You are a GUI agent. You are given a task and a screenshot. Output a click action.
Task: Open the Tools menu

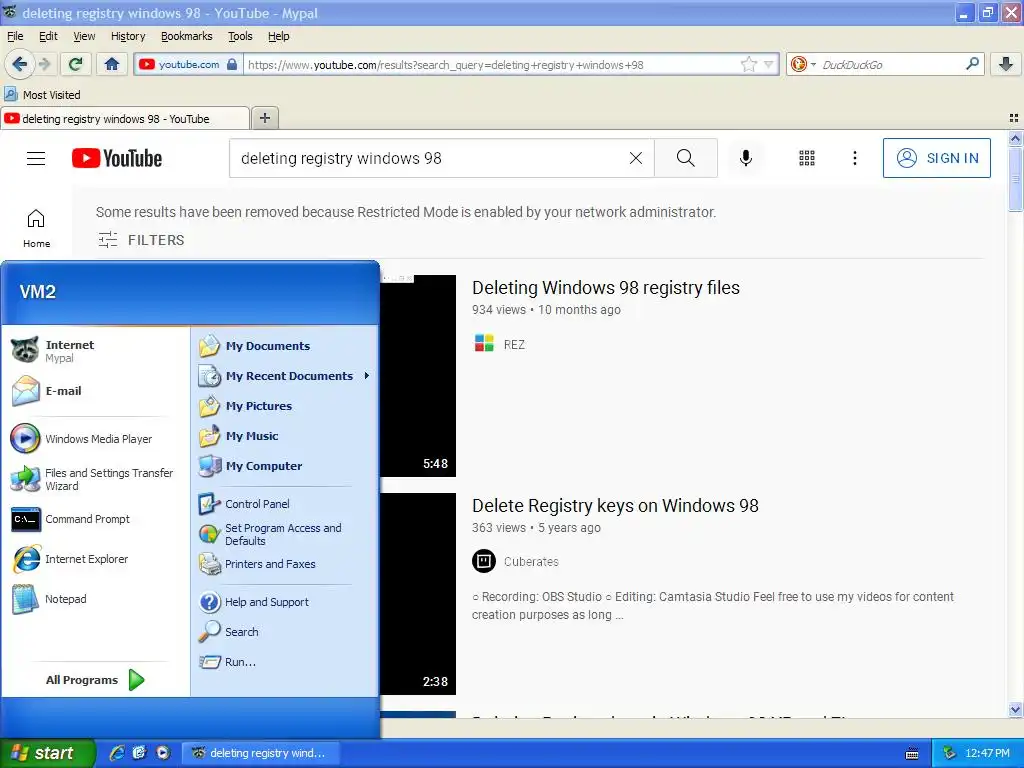pyautogui.click(x=240, y=36)
